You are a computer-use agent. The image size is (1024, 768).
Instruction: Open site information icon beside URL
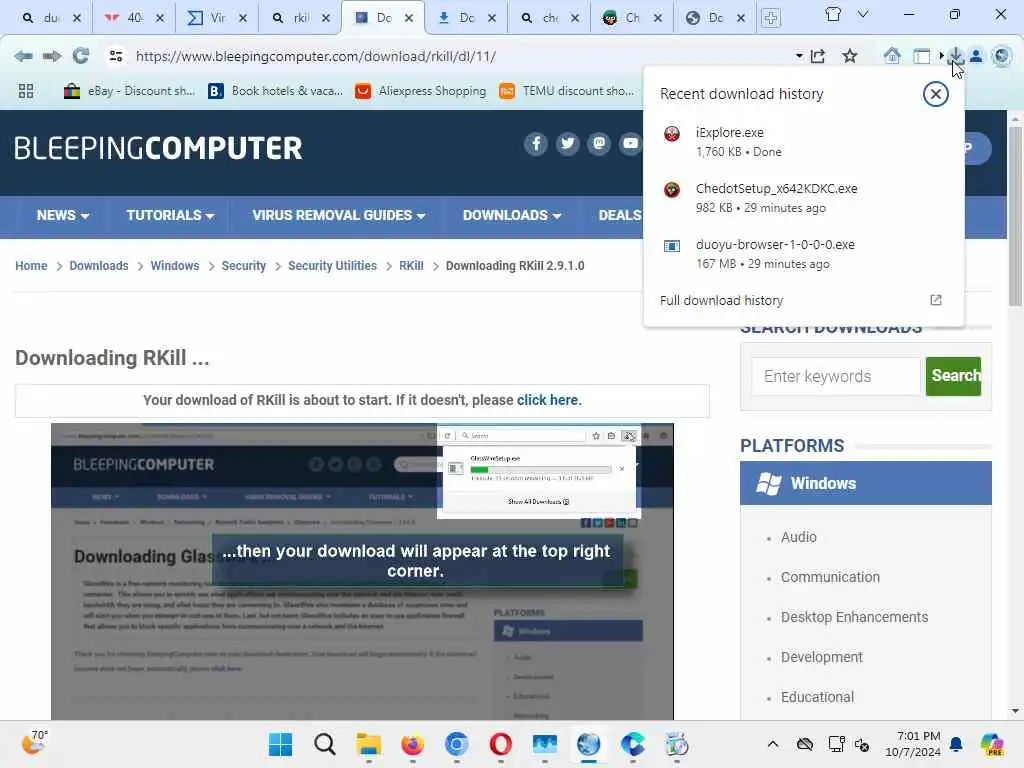point(116,56)
